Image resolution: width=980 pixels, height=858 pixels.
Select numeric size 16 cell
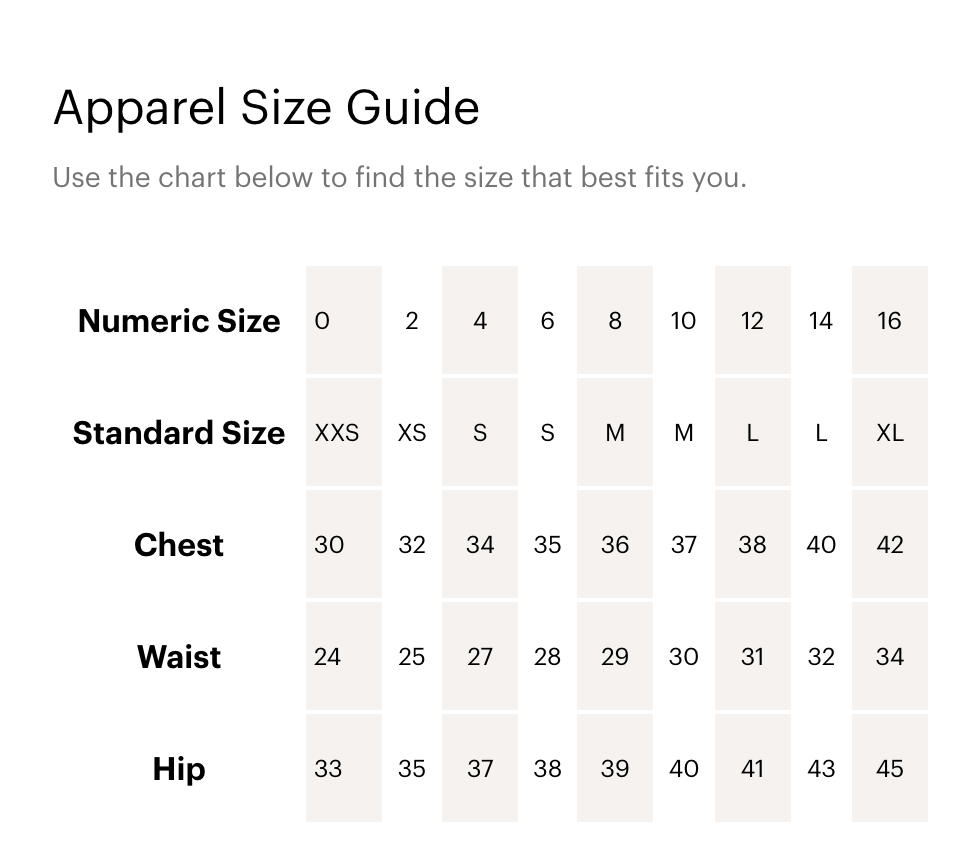point(889,321)
